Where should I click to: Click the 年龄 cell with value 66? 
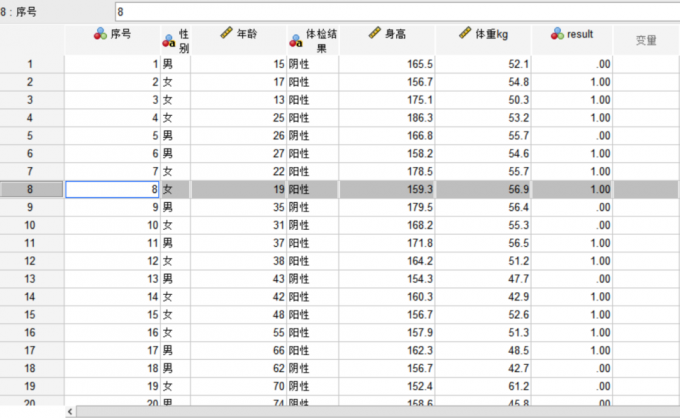tap(238, 350)
